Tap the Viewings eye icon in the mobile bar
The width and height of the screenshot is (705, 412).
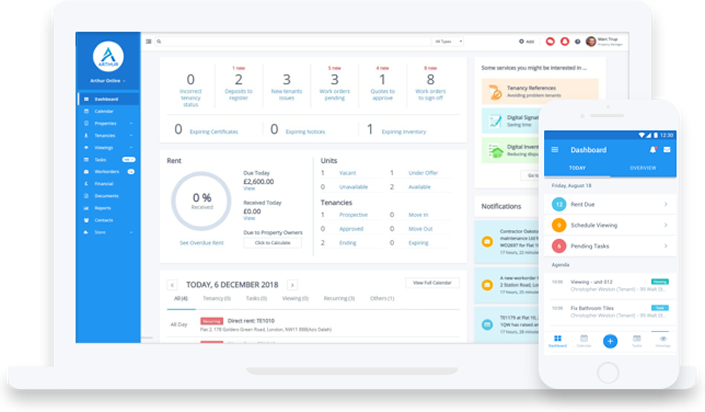click(663, 340)
